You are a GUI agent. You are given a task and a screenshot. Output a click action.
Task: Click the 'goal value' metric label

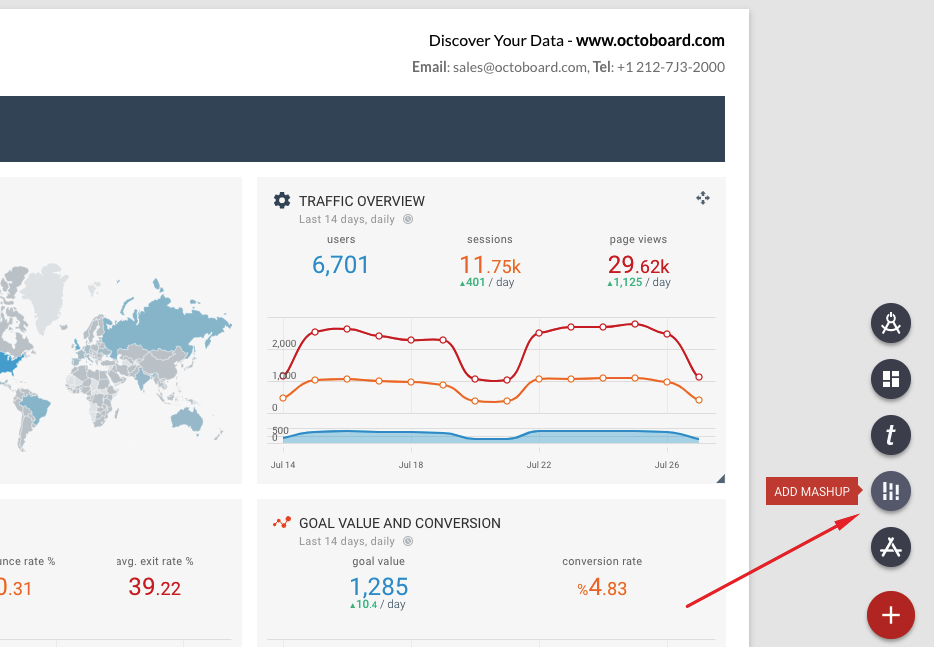pos(378,561)
